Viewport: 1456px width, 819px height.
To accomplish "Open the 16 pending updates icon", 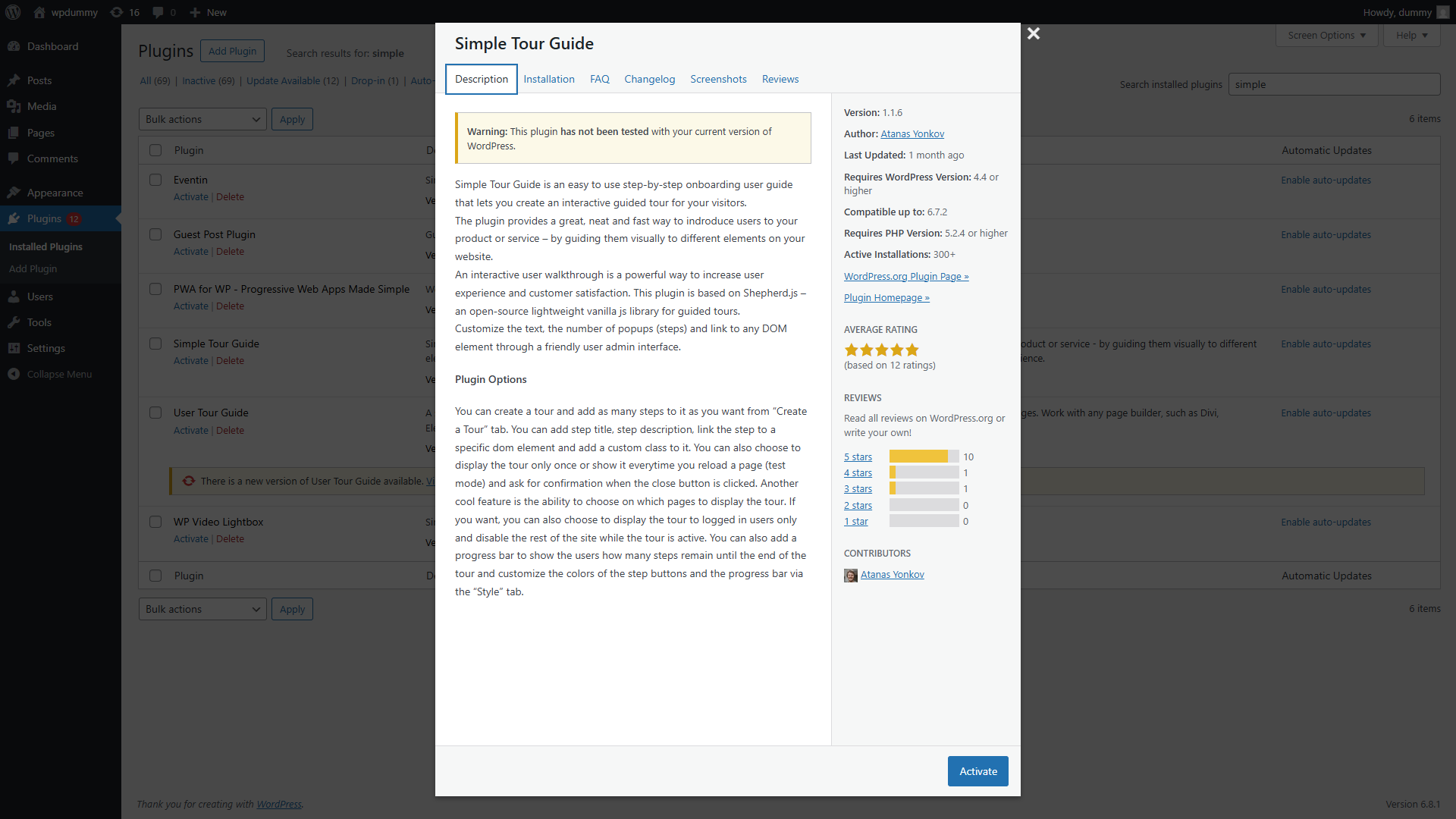I will (116, 12).
